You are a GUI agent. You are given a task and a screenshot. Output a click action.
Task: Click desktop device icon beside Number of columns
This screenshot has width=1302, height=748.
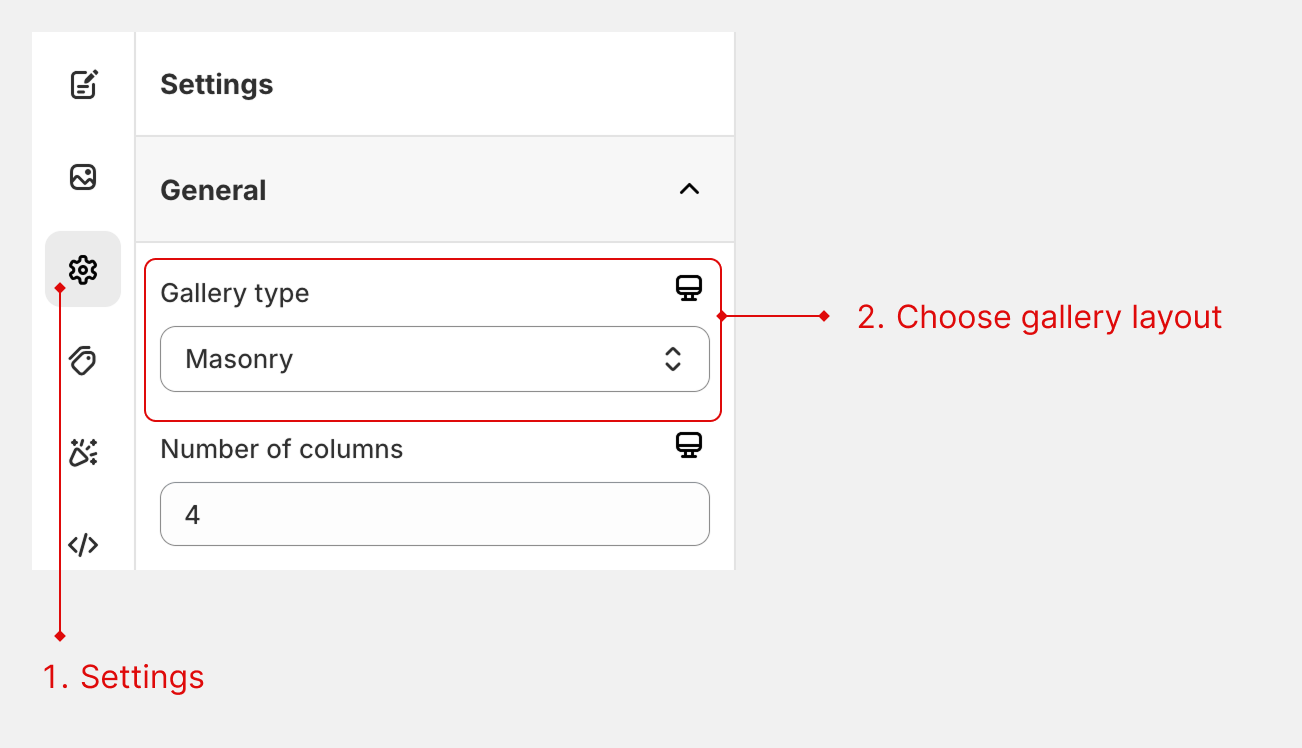[x=689, y=445]
